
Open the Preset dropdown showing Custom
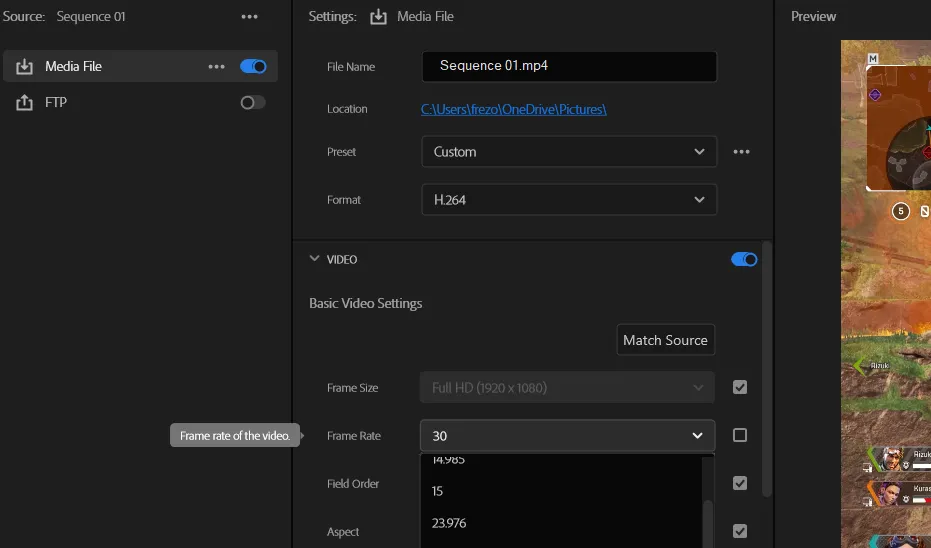(569, 151)
